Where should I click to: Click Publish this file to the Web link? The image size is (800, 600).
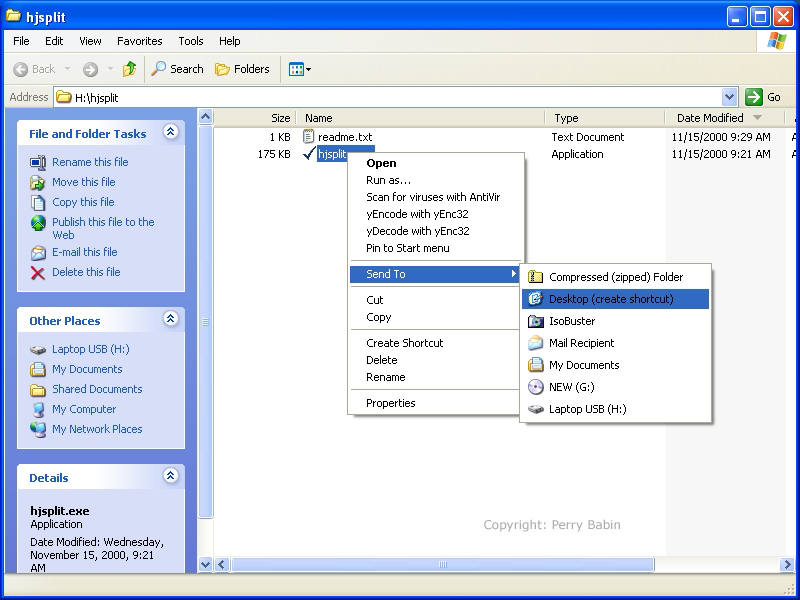(103, 229)
